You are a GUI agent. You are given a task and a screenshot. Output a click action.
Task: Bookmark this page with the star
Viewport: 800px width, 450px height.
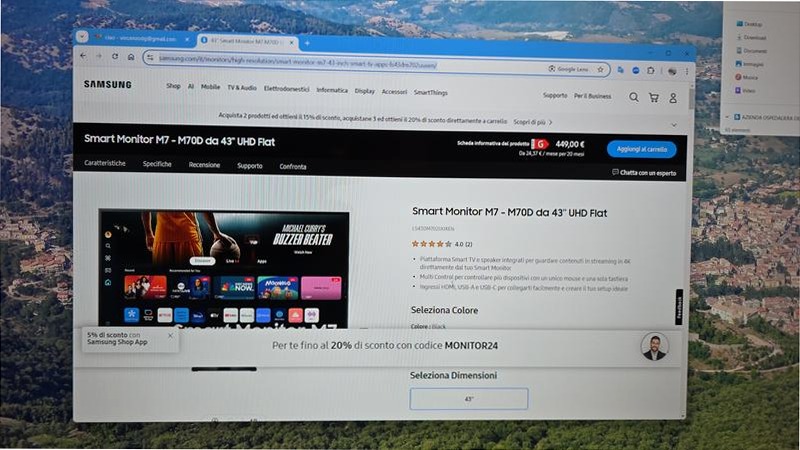click(x=601, y=69)
